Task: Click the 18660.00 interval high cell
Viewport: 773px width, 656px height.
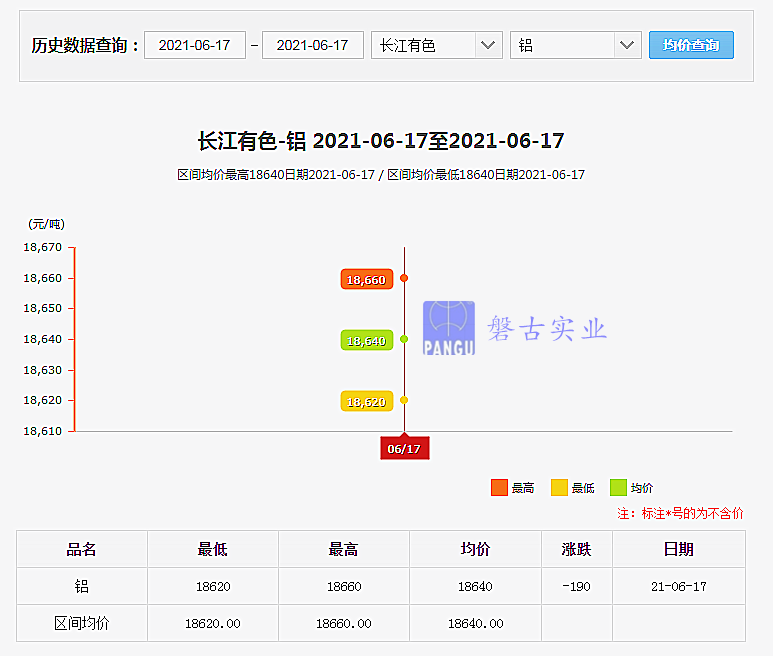Action: point(344,623)
